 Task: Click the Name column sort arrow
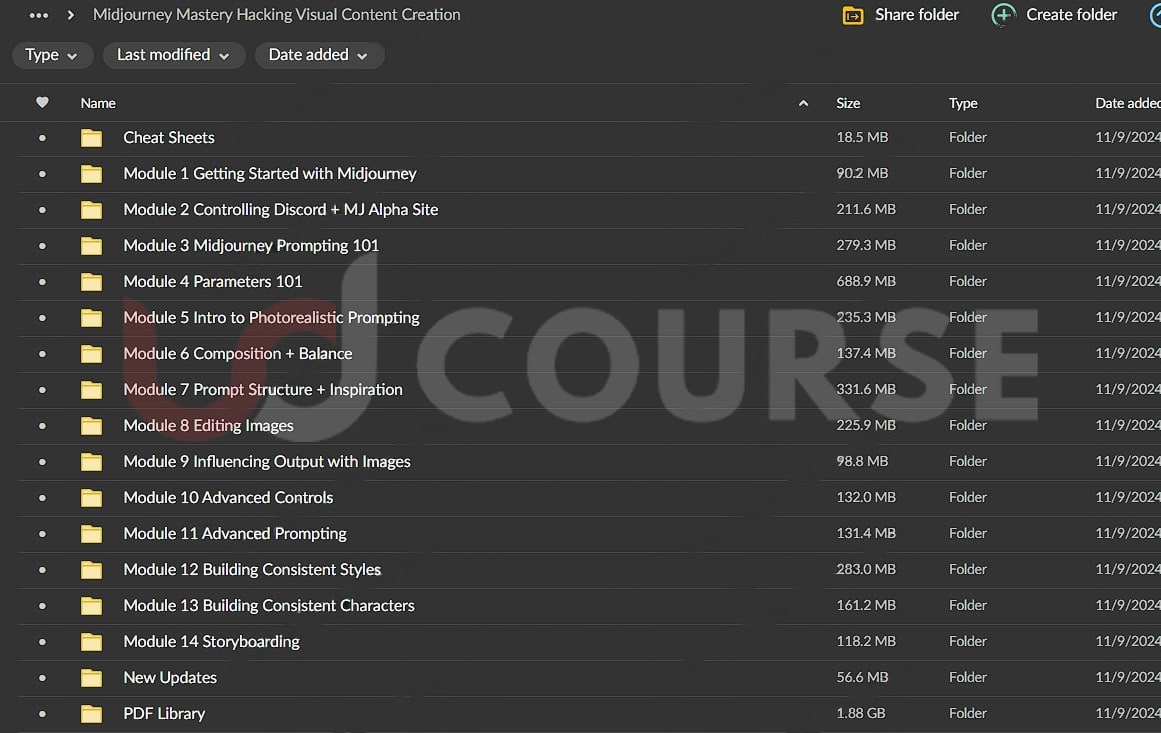click(803, 103)
